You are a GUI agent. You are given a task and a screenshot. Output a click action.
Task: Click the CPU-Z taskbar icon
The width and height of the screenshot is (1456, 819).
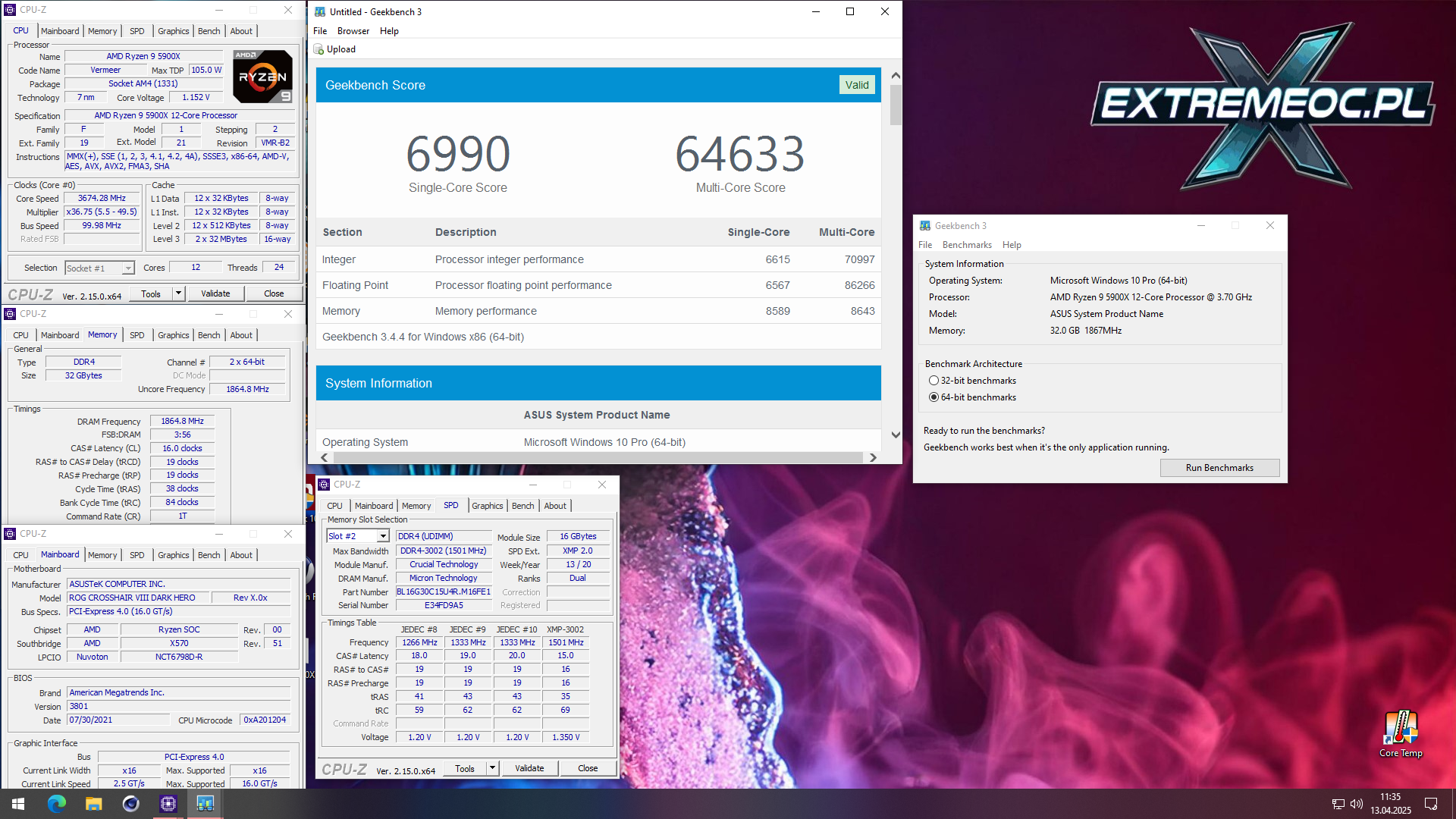[x=168, y=803]
